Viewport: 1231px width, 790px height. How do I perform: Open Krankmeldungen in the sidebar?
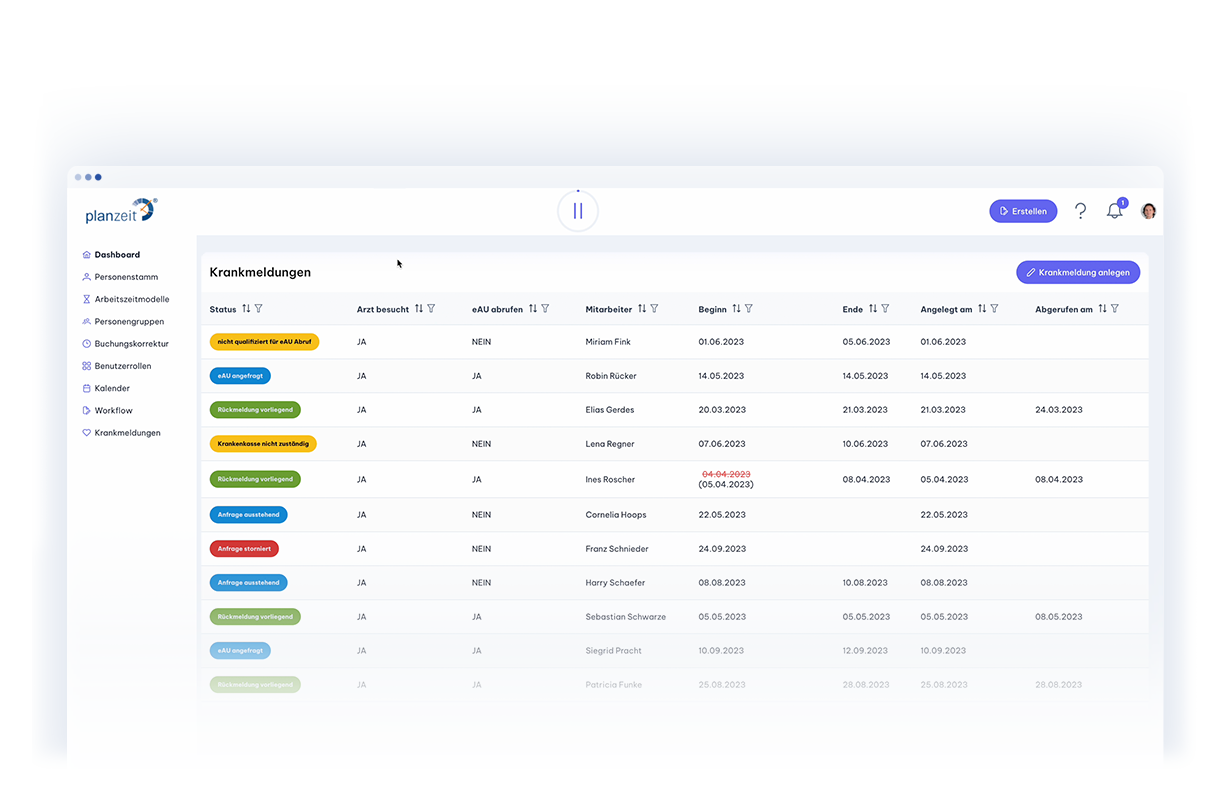pos(127,433)
